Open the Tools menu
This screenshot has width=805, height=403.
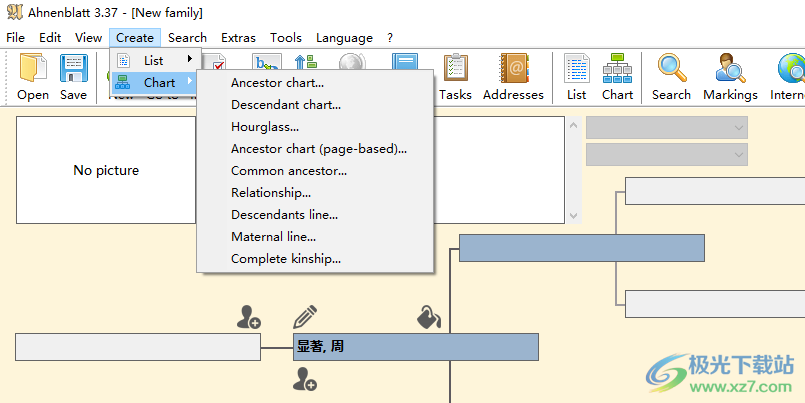coord(286,37)
